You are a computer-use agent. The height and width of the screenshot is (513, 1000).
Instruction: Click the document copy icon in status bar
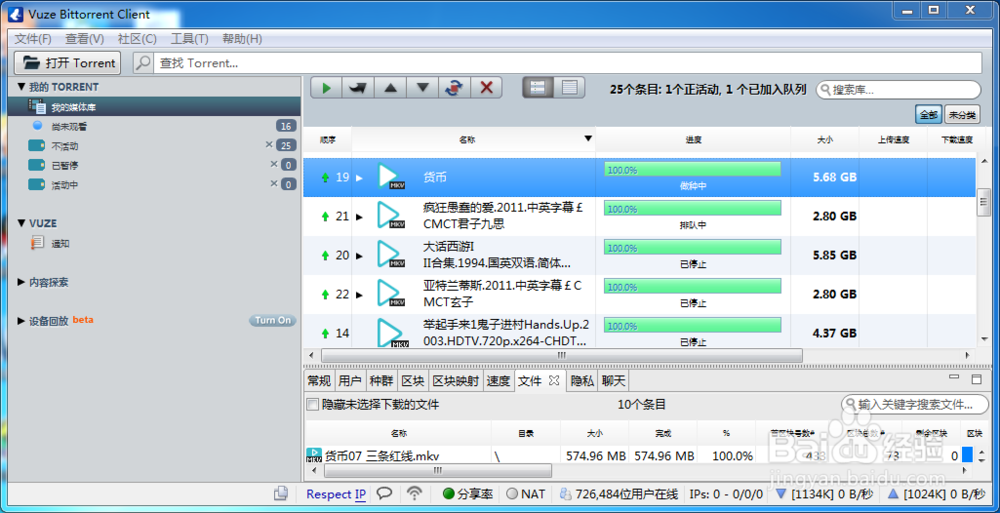pyautogui.click(x=281, y=493)
